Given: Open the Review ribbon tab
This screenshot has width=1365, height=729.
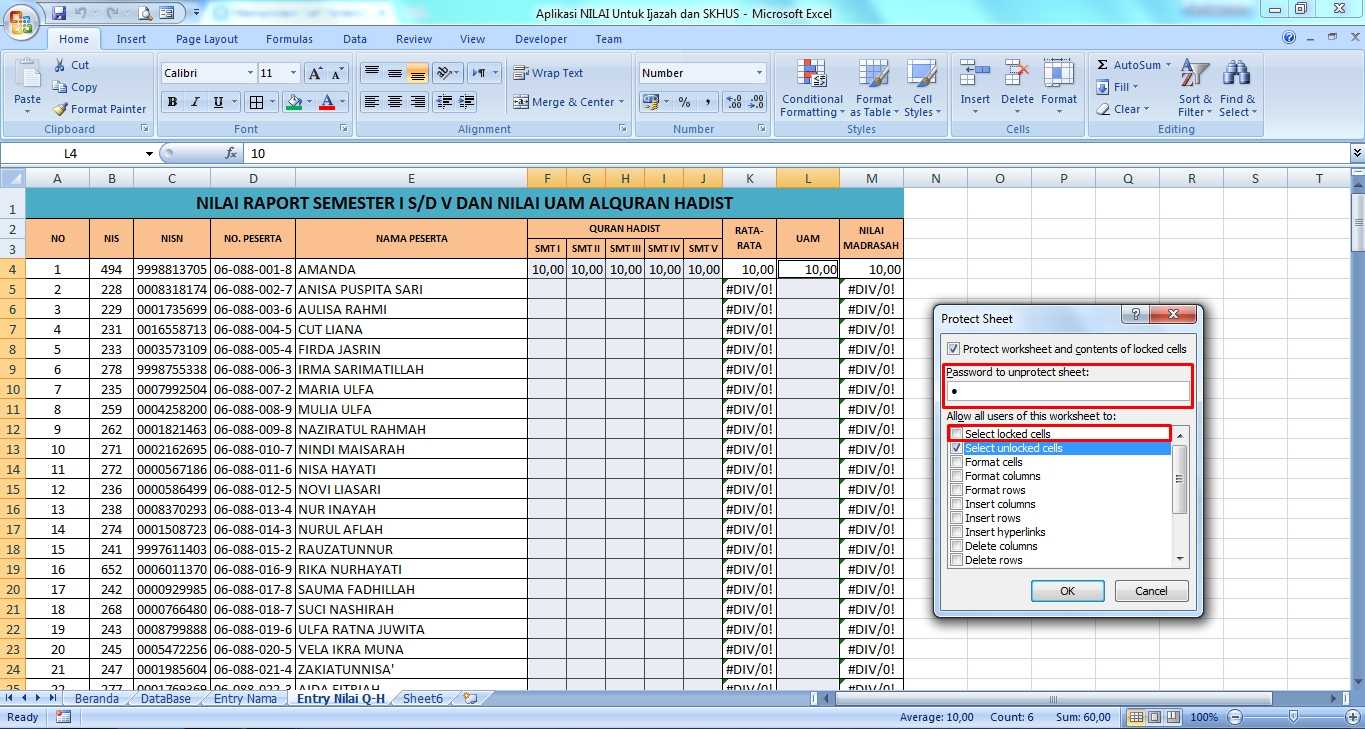Looking at the screenshot, I should 414,39.
